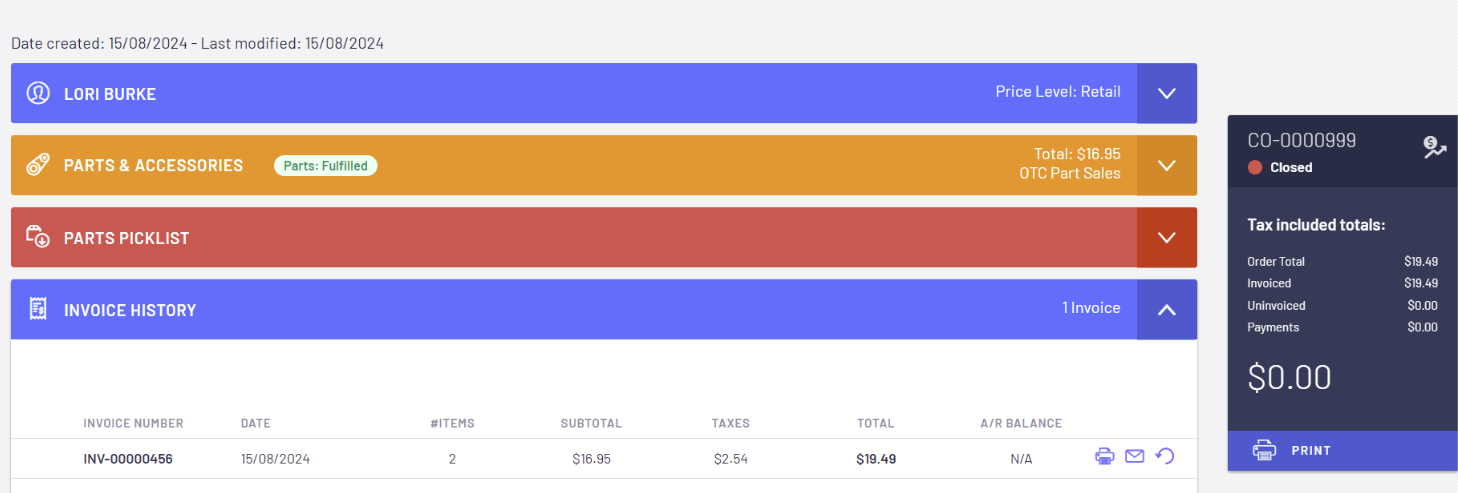Click the reverse invoice arrow icon
This screenshot has height=493, width=1458.
pos(1164,457)
